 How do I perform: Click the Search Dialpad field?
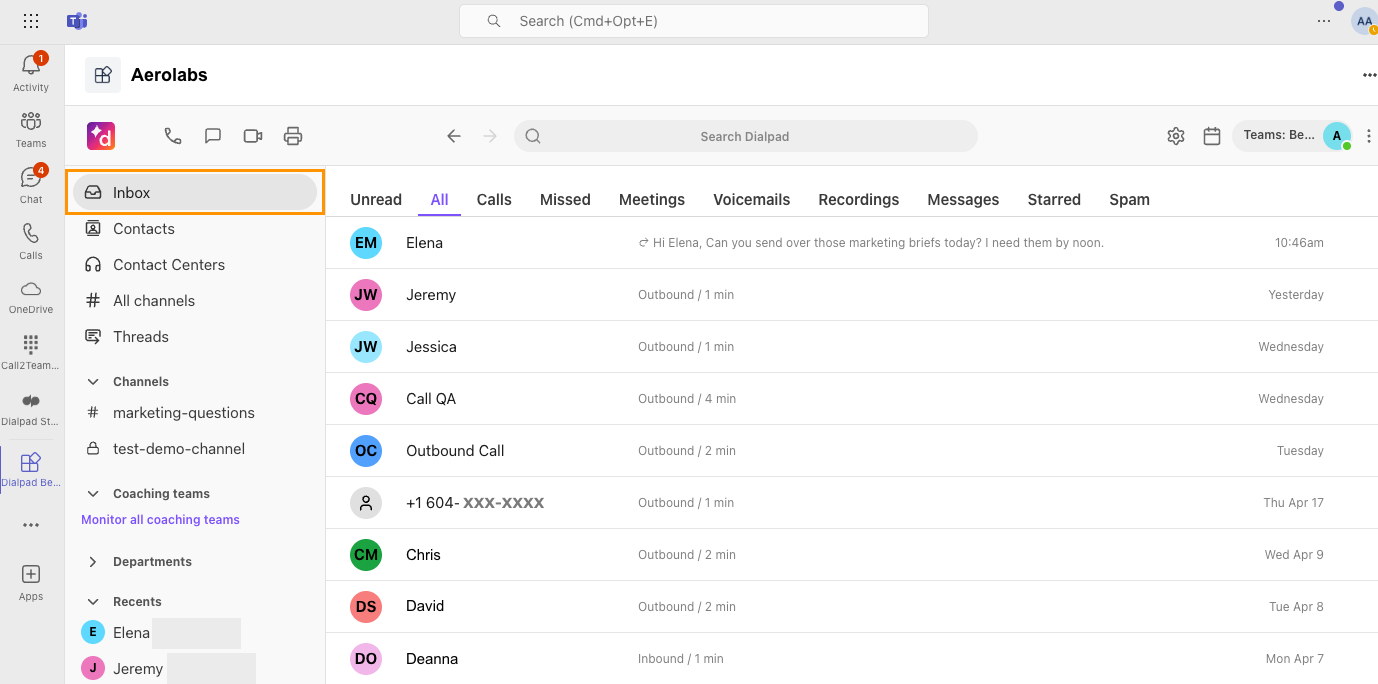745,136
